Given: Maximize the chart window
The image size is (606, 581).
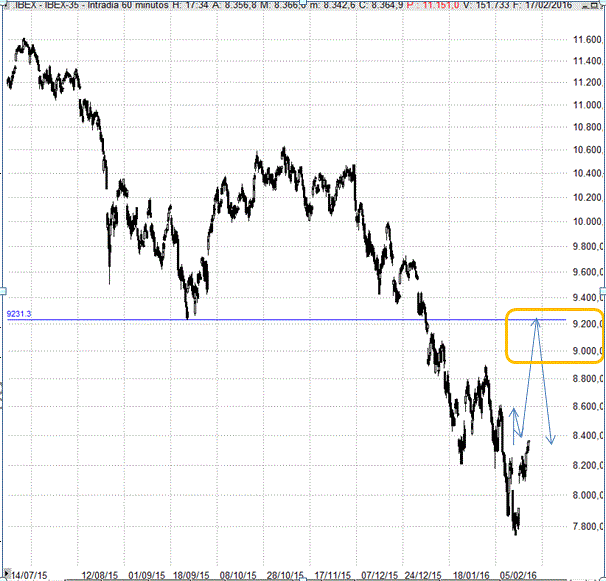Looking at the screenshot, I should click(594, 5).
